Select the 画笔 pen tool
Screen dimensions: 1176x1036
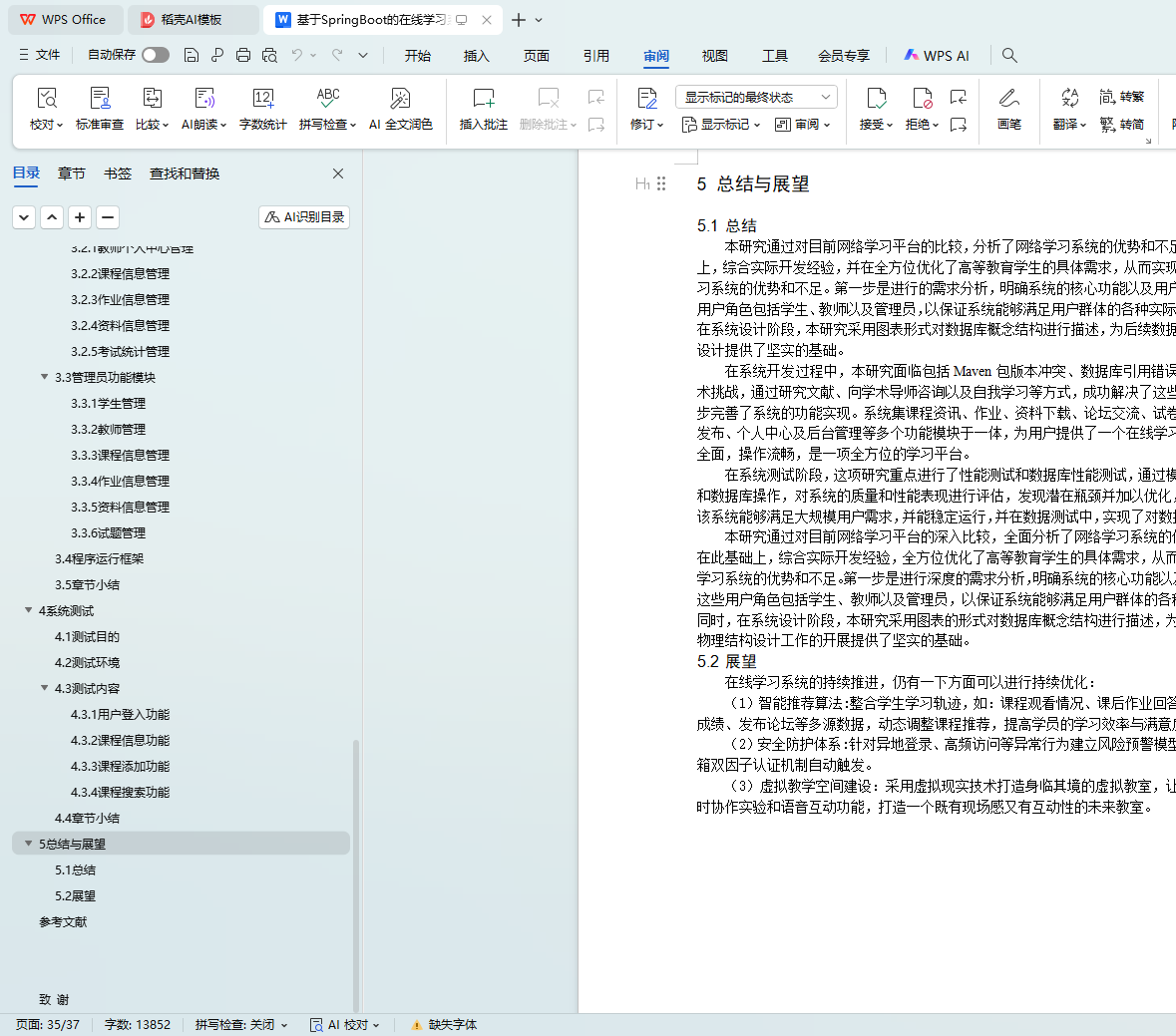pos(1008,99)
